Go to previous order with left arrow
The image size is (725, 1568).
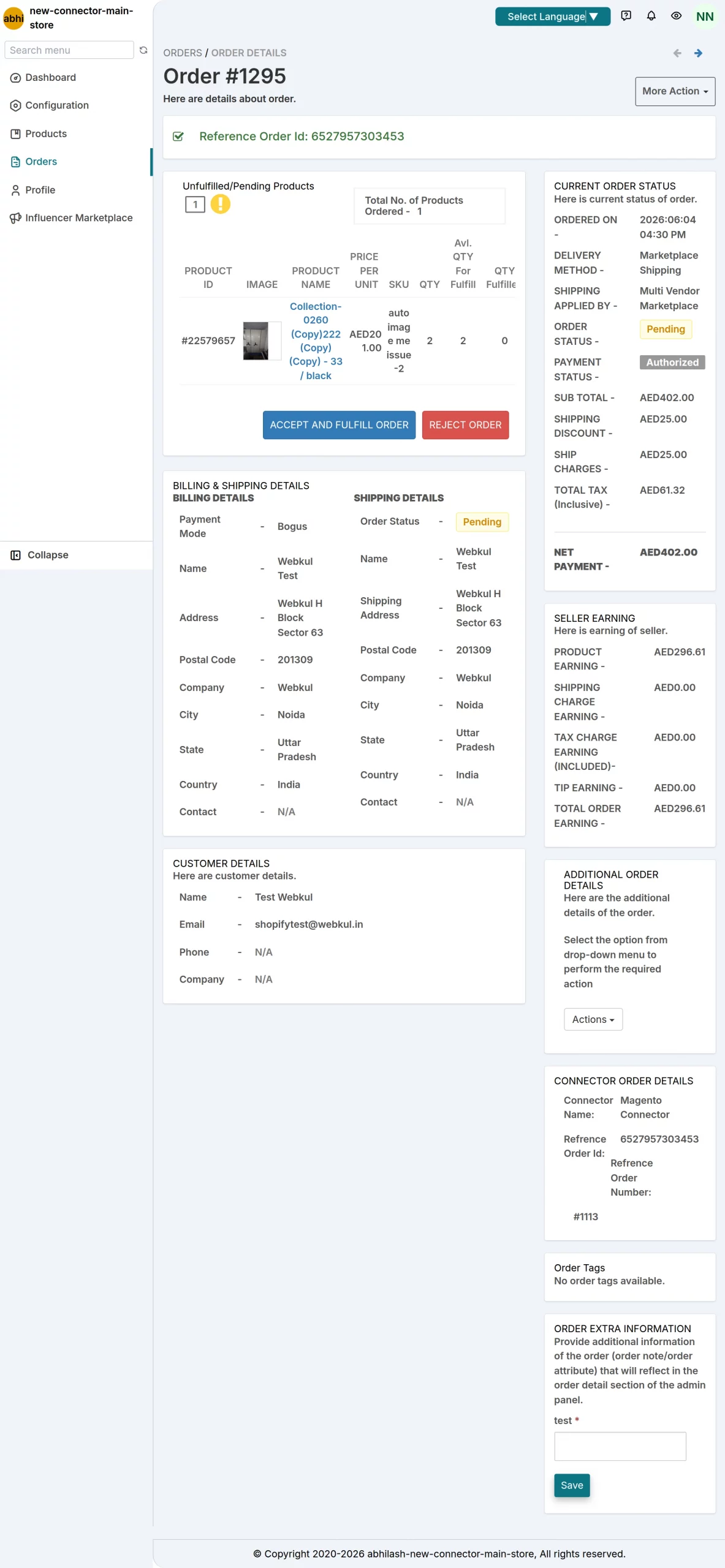(x=677, y=53)
